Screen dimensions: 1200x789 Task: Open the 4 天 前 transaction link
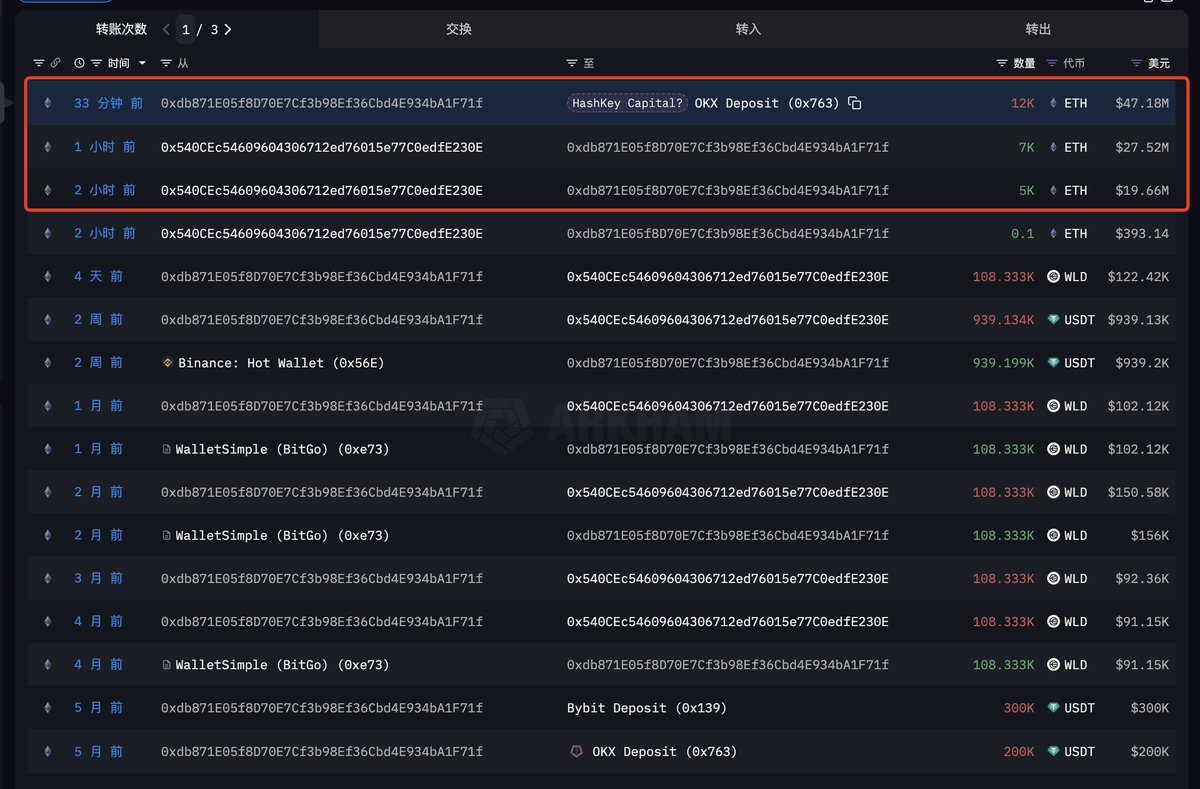point(98,276)
